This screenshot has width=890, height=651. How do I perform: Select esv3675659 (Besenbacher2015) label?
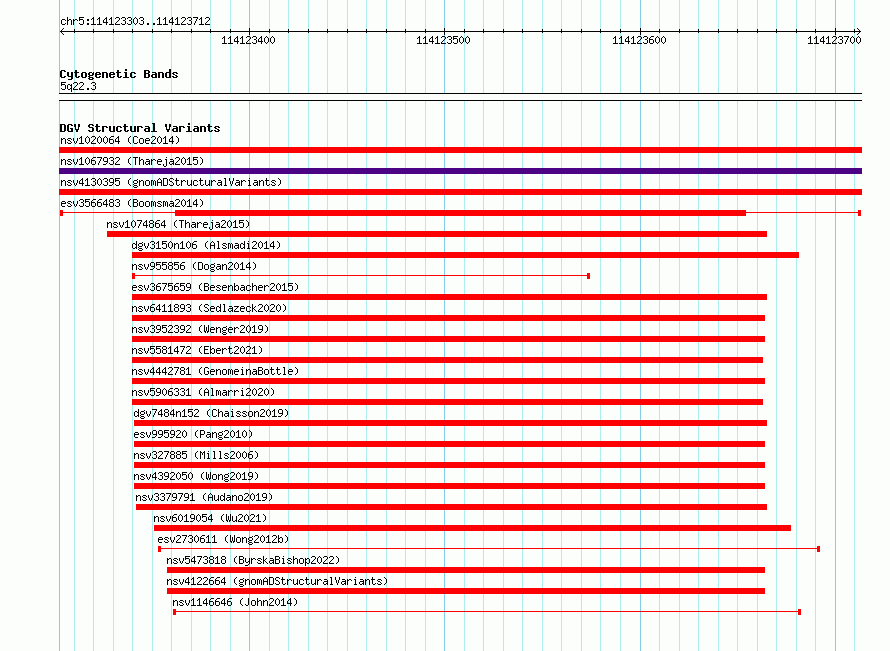point(215,287)
